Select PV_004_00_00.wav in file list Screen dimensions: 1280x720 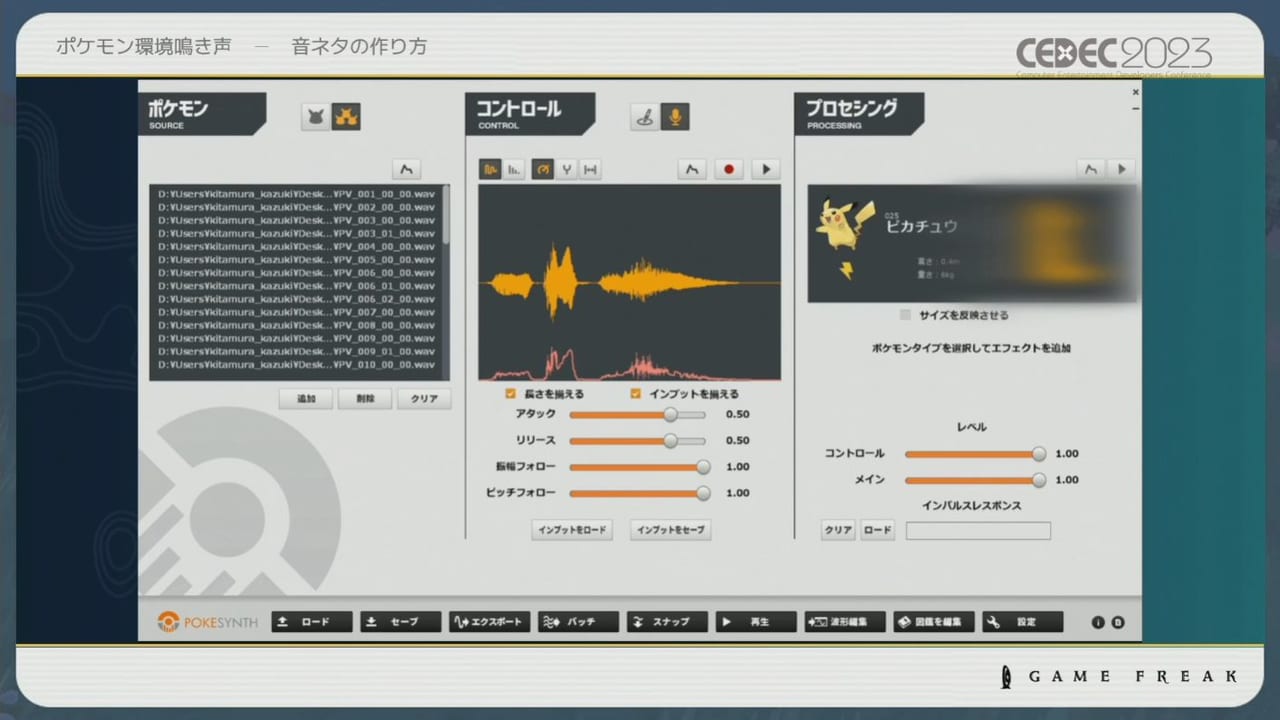click(x=296, y=246)
